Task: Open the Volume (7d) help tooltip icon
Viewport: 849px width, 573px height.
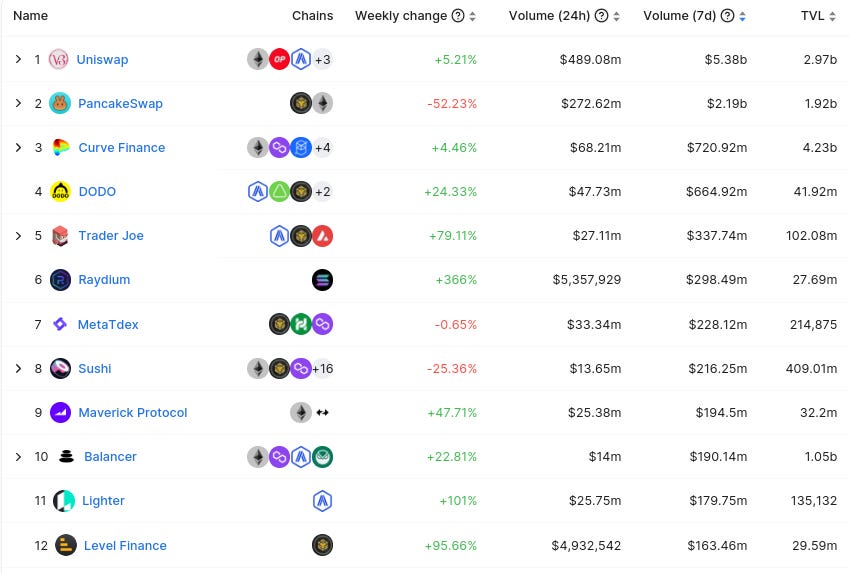Action: point(728,16)
